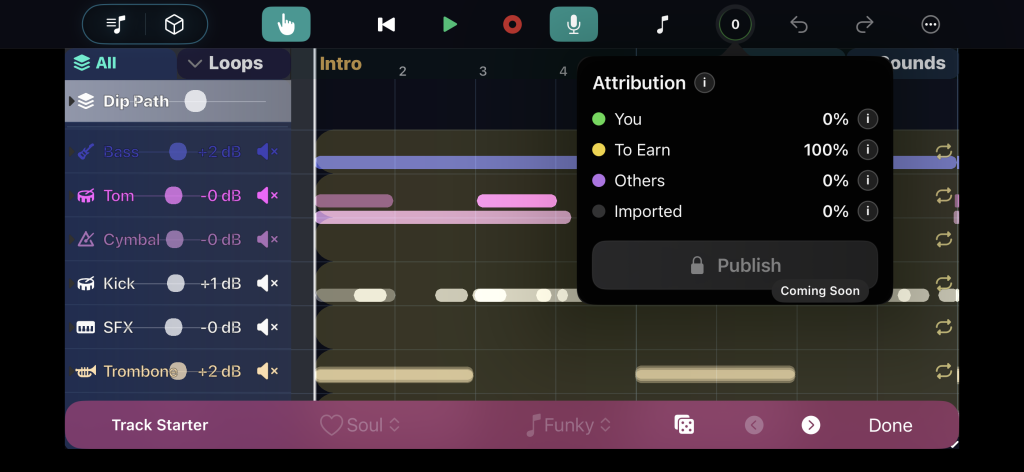Screen dimensions: 1024x472
Task: Click the undo arrow
Action: point(798,24)
